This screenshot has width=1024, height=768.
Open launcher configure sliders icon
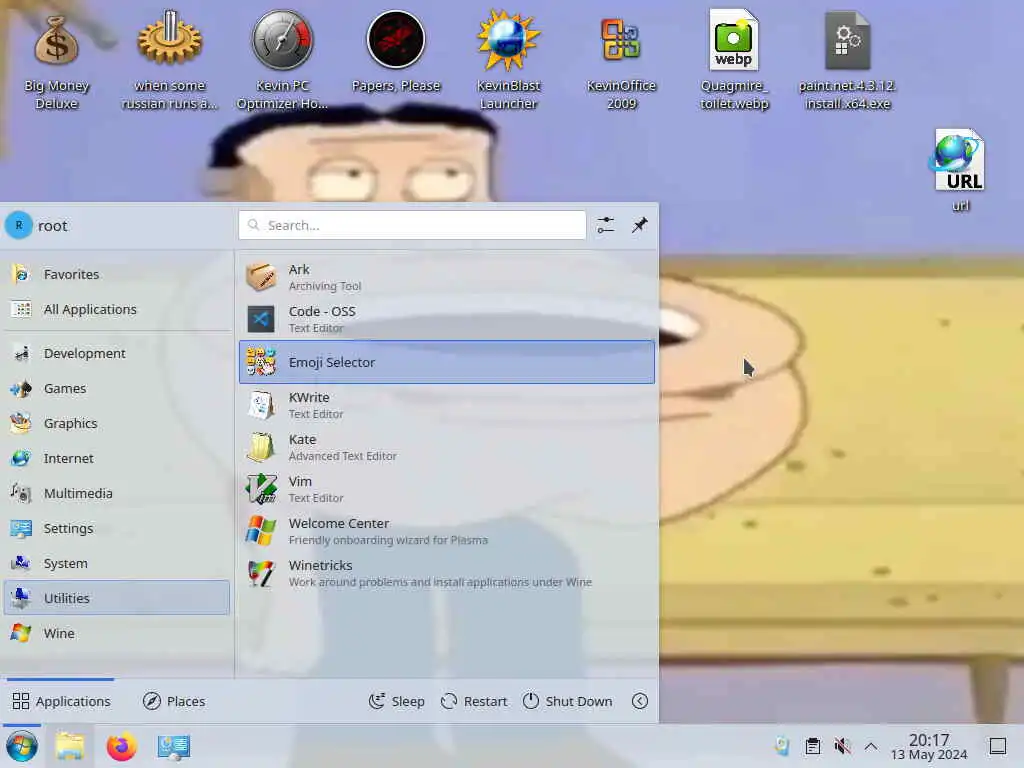point(605,225)
